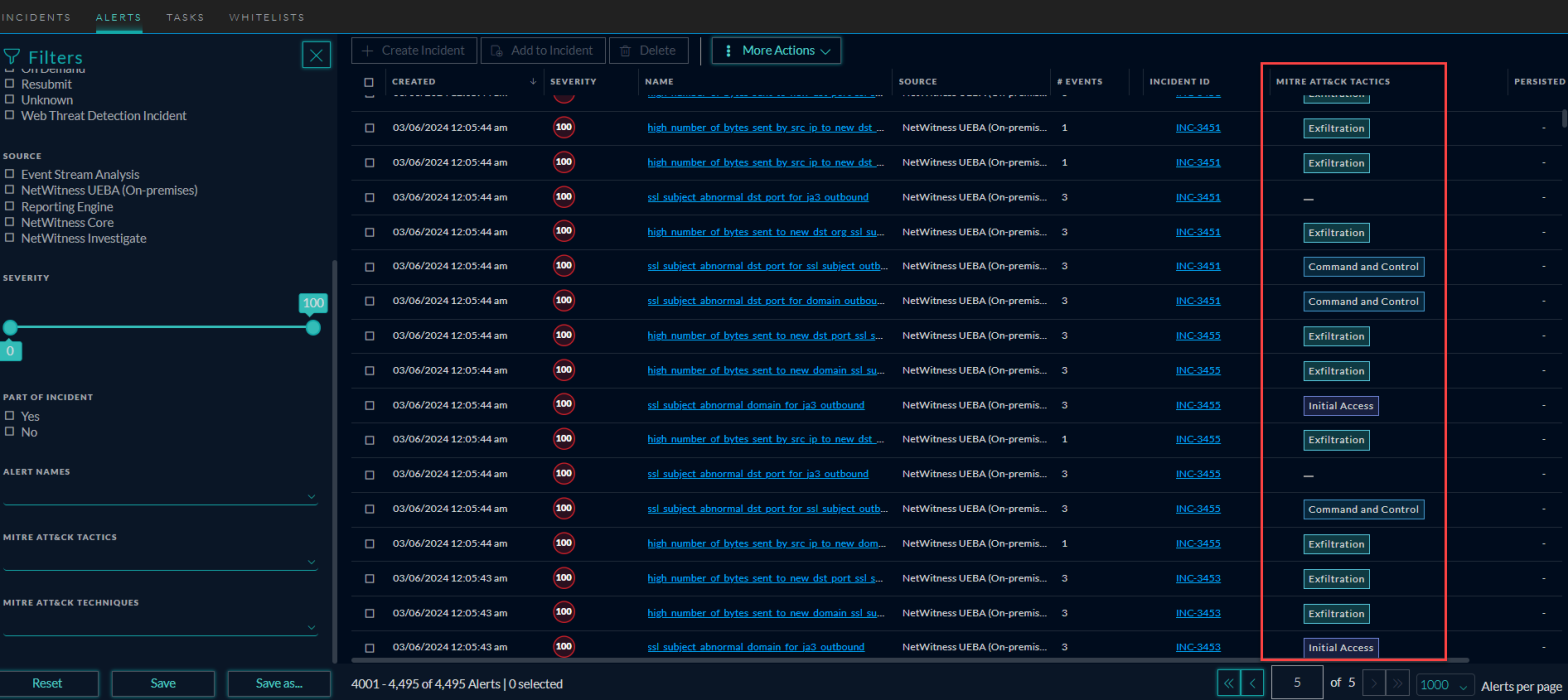Check Reporting Engine source filter
This screenshot has width=1568, height=700.
10,206
